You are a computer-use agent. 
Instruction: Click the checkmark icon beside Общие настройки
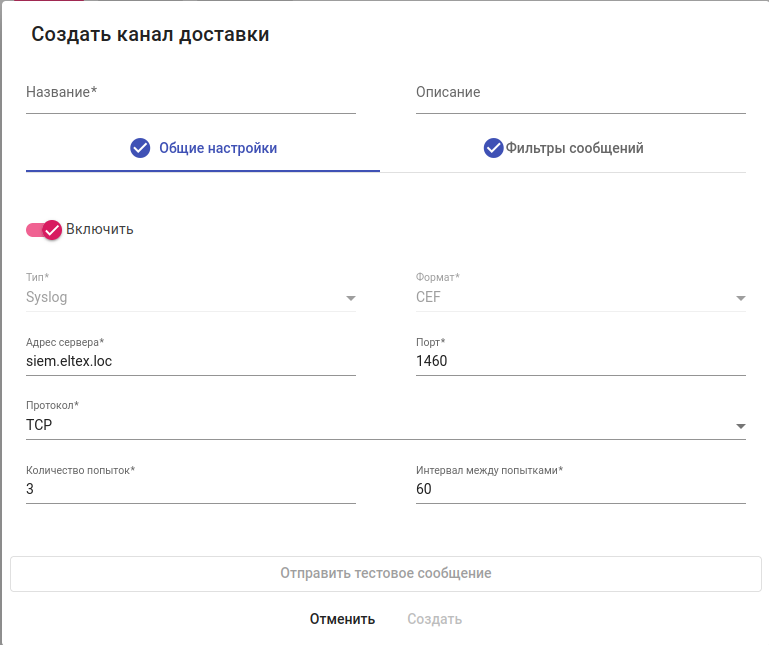(x=140, y=148)
